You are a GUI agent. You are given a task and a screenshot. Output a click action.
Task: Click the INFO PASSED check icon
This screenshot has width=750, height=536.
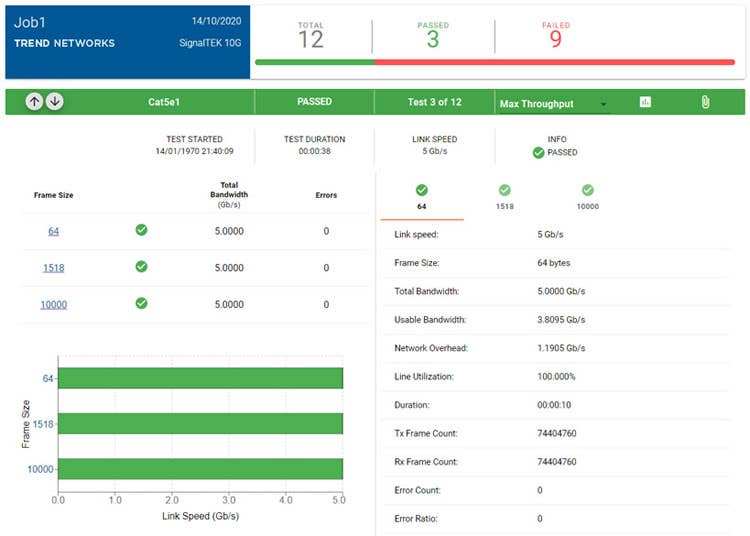coord(539,153)
